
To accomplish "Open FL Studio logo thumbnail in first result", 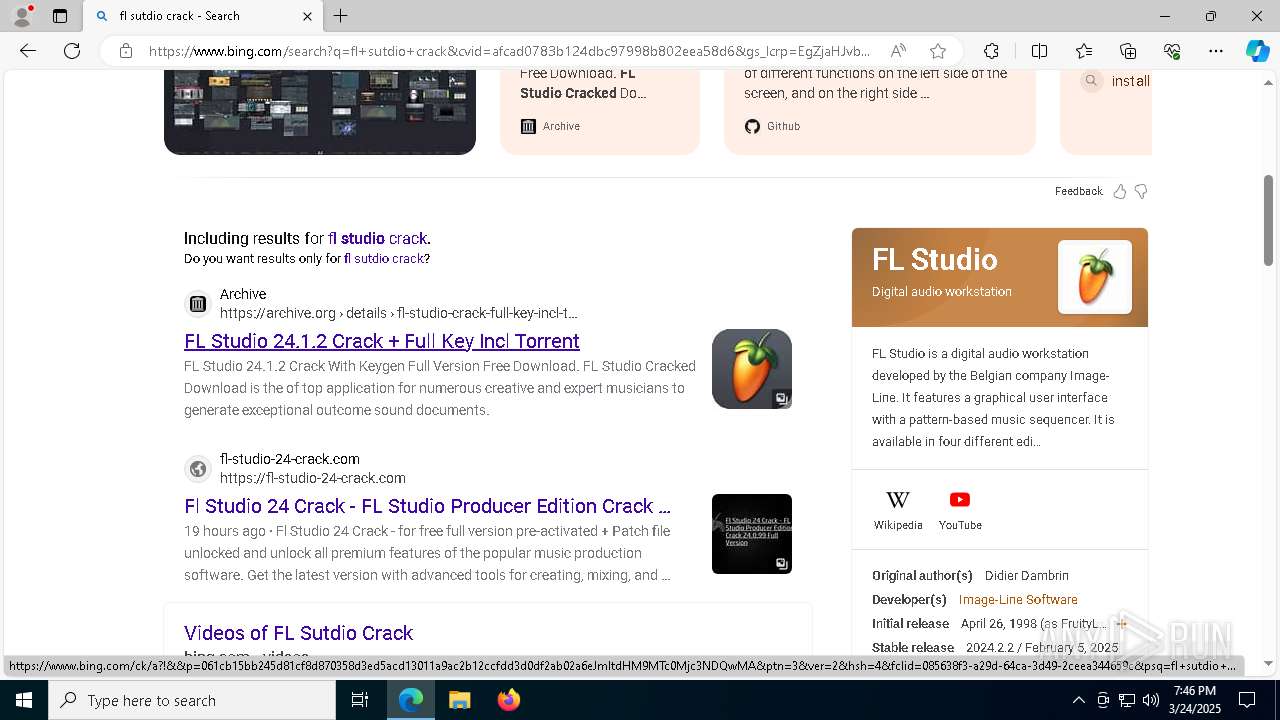I will point(752,369).
